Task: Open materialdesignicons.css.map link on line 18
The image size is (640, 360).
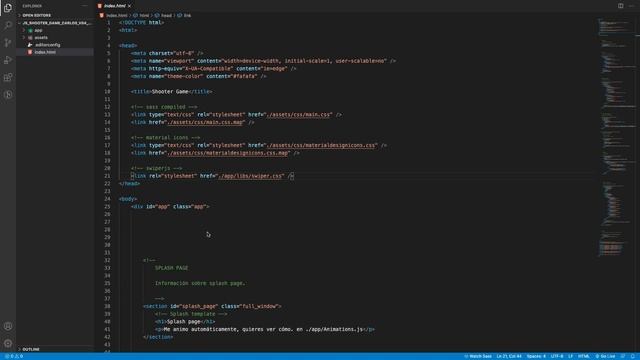Action: tap(228, 153)
